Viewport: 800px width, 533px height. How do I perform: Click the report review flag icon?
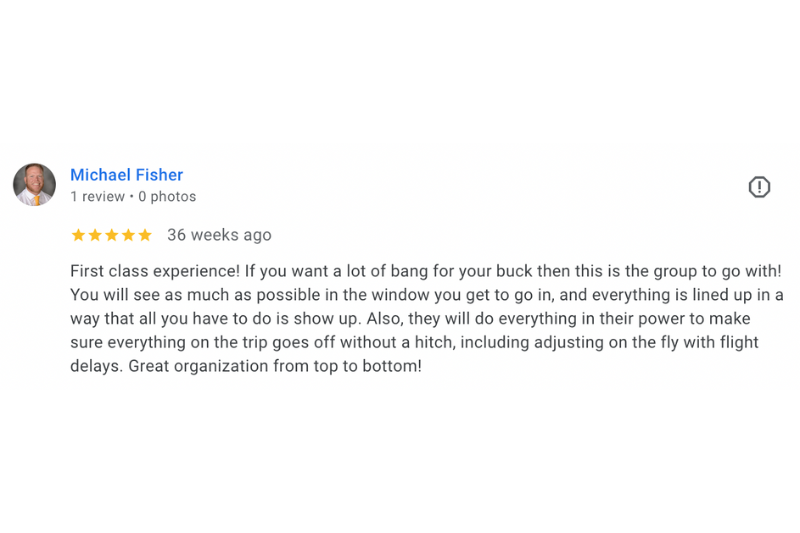pos(759,187)
